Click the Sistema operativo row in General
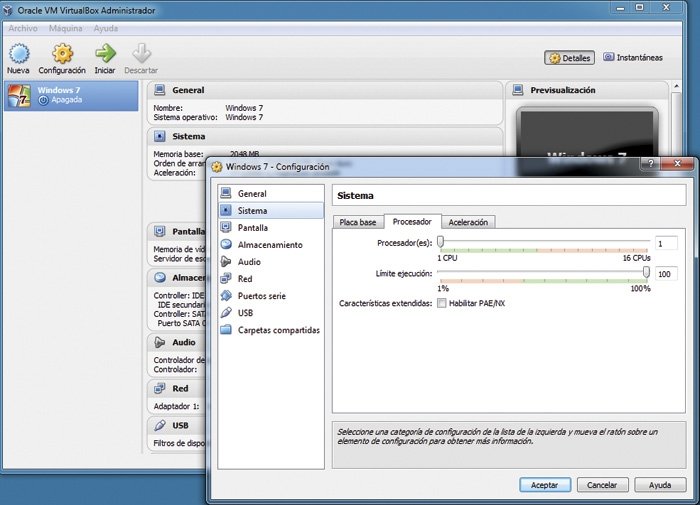 [208, 117]
